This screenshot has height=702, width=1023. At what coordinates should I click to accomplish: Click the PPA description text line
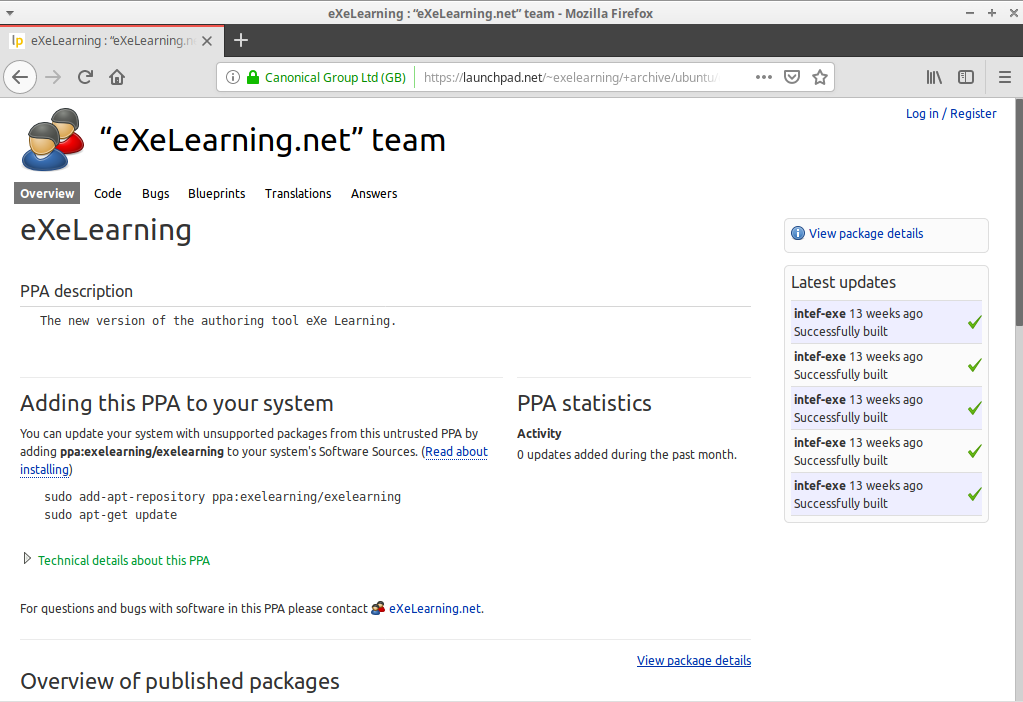coord(218,320)
